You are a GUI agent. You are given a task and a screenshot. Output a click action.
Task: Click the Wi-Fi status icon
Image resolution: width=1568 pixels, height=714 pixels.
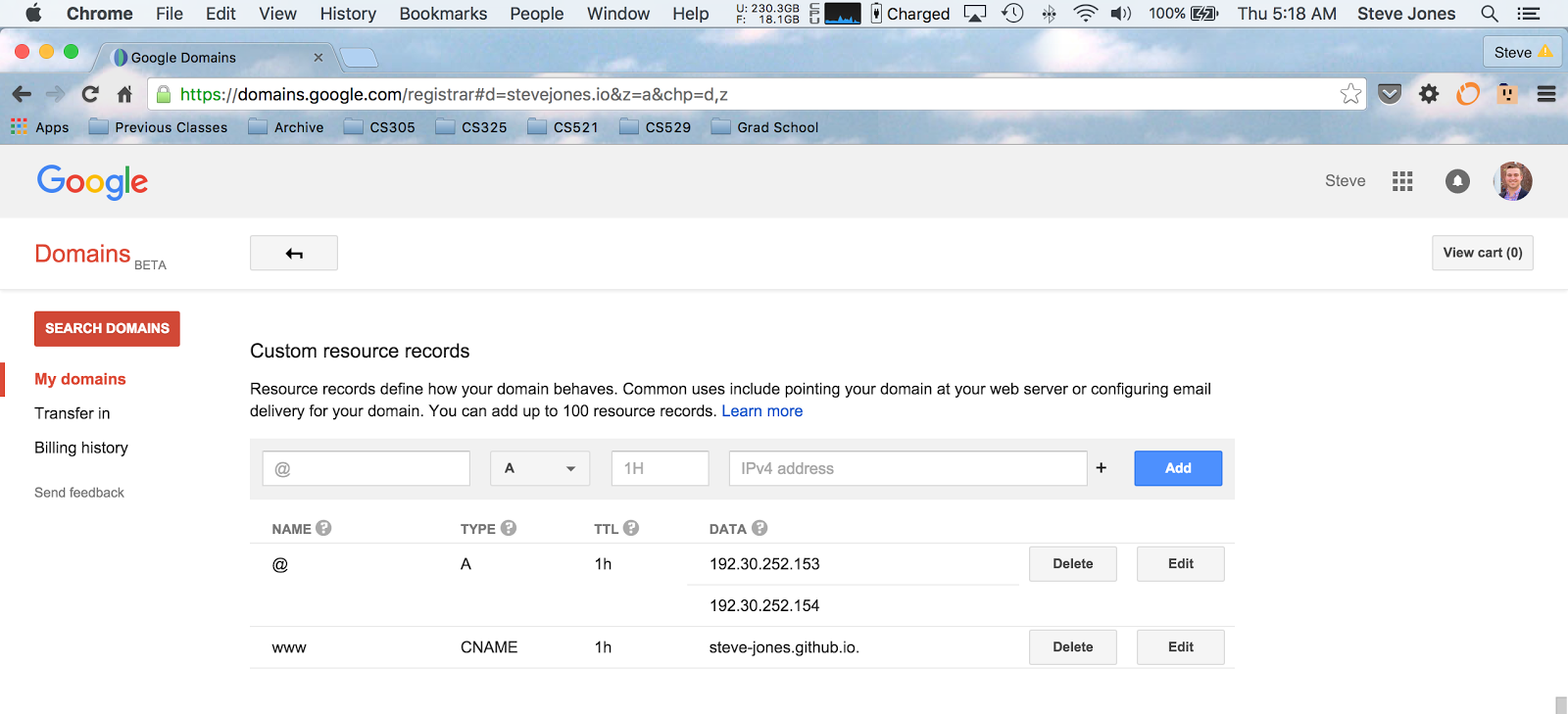coord(1085,14)
